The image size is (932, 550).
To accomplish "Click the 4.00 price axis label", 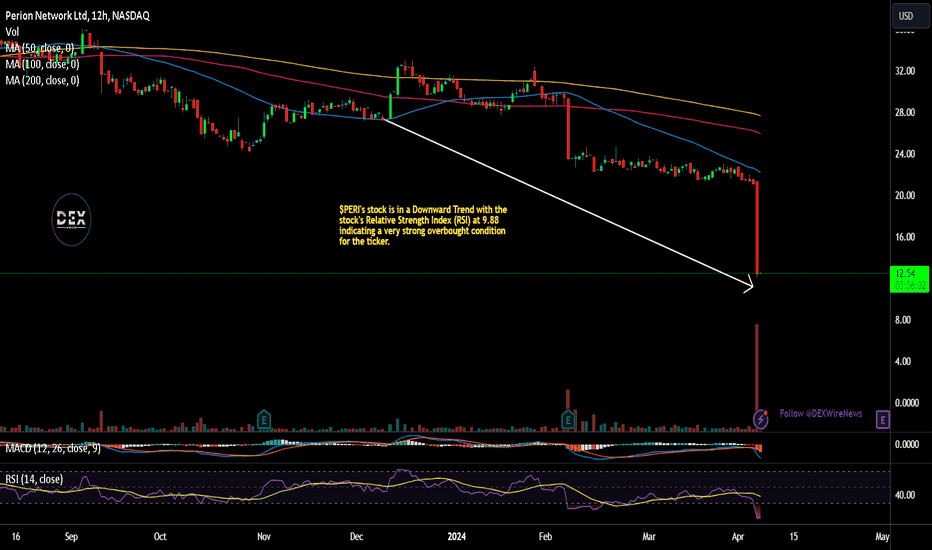I will 903,362.
